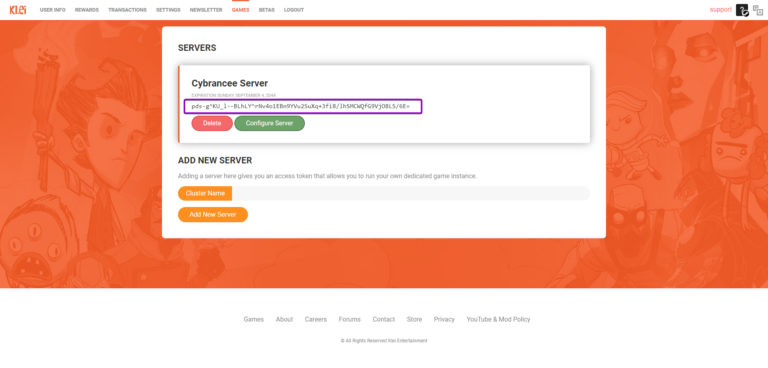Image resolution: width=768 pixels, height=368 pixels.
Task: Open account Settings
Action: 168,10
